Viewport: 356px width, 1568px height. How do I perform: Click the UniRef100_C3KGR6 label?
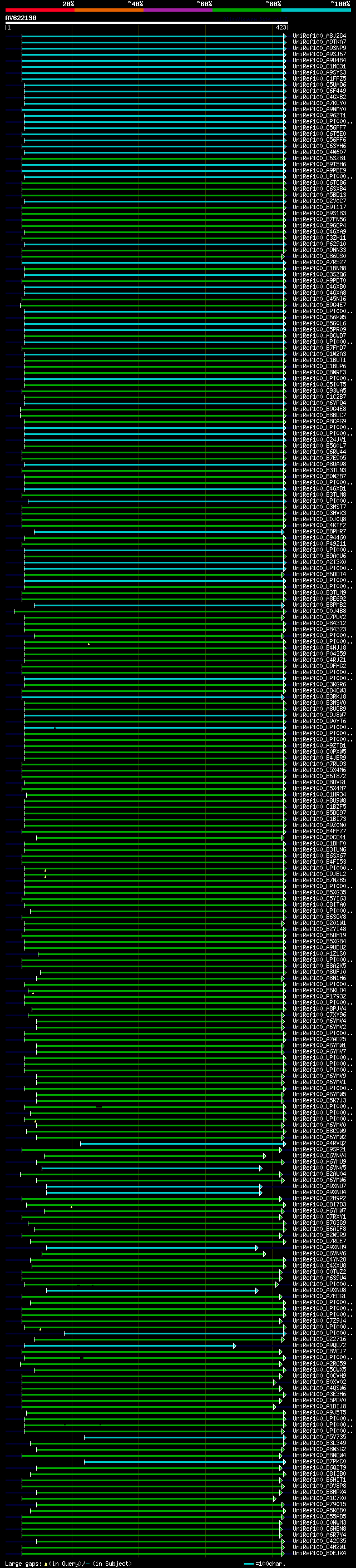319,684
